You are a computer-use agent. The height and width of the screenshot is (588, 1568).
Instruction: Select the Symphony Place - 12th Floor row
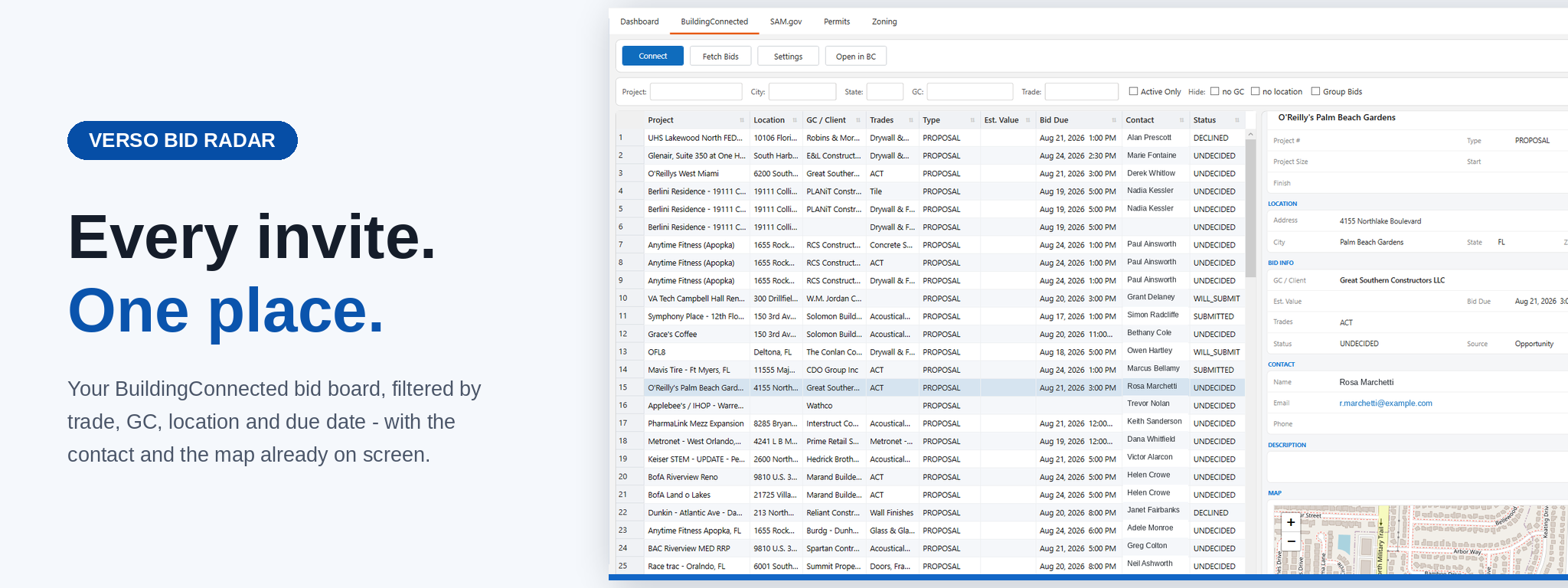coord(931,316)
